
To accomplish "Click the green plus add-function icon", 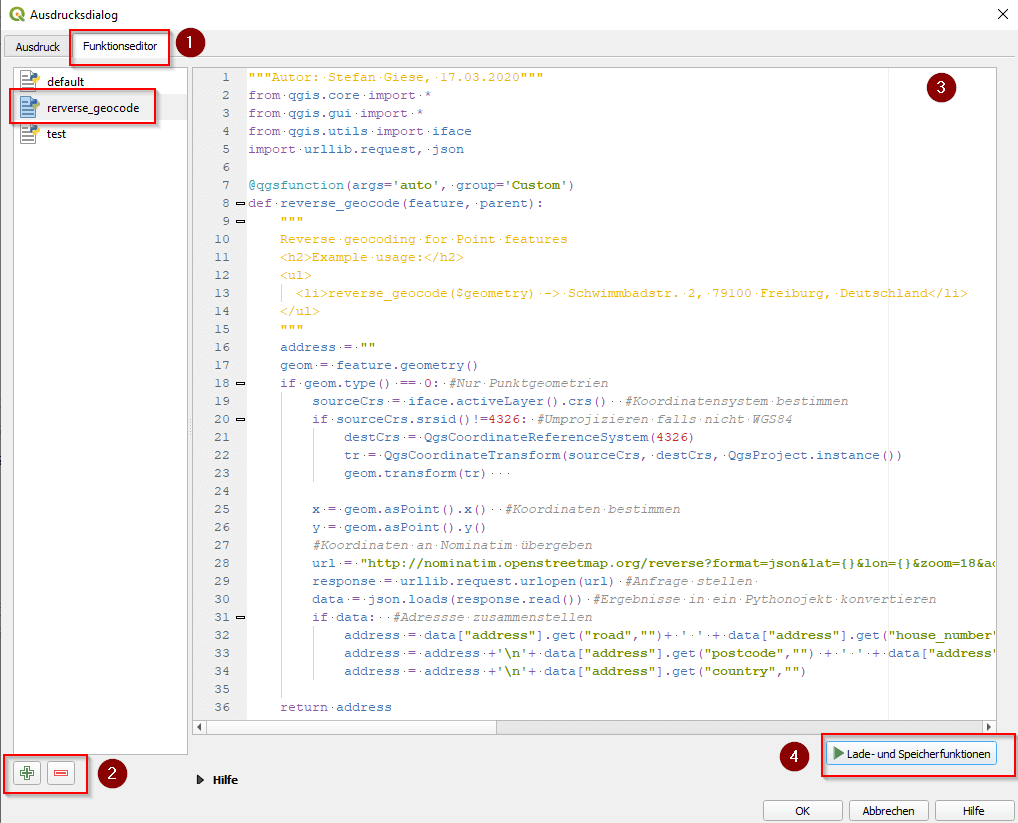I will pyautogui.click(x=27, y=773).
